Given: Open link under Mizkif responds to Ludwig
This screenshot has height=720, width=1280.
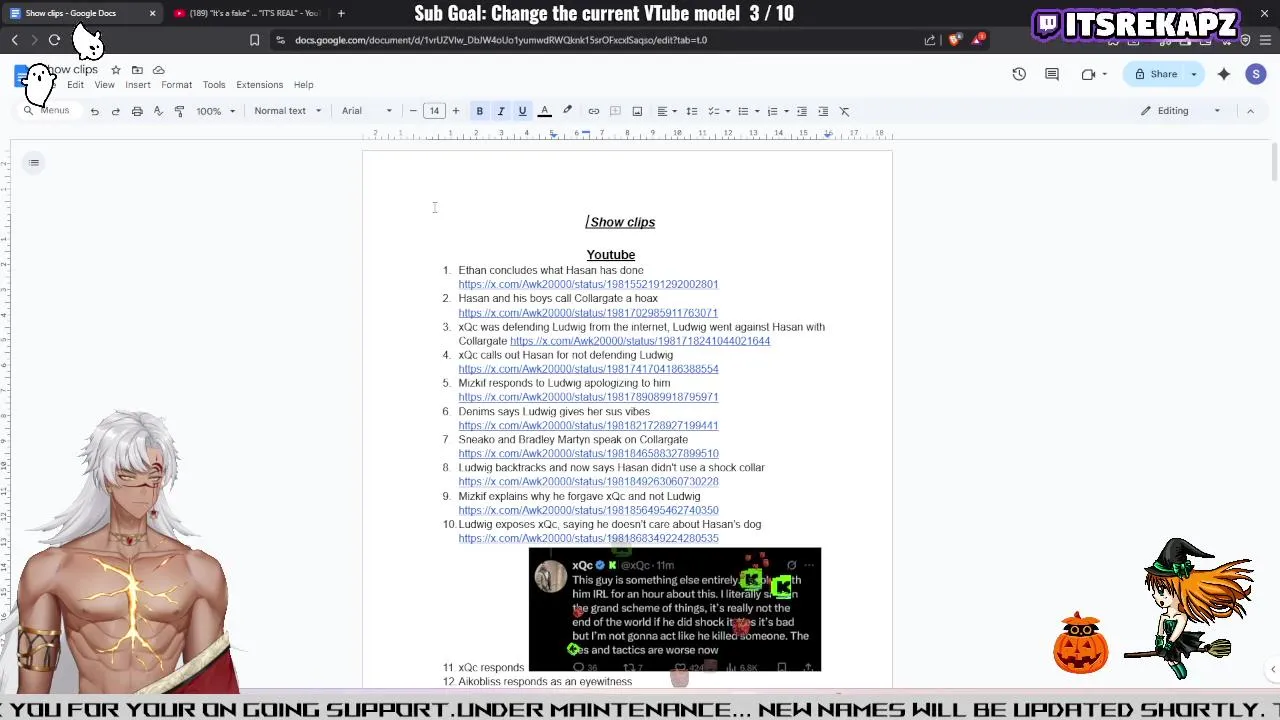Looking at the screenshot, I should point(588,397).
